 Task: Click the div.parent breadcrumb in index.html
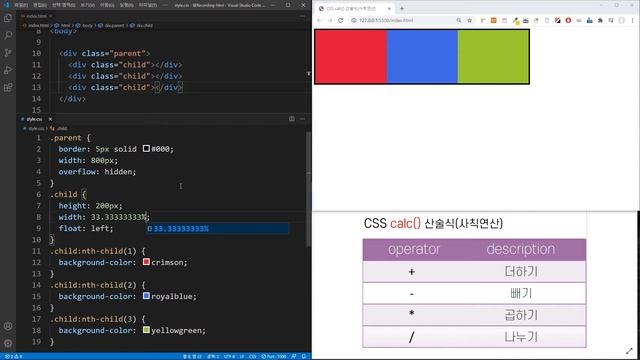coord(111,25)
